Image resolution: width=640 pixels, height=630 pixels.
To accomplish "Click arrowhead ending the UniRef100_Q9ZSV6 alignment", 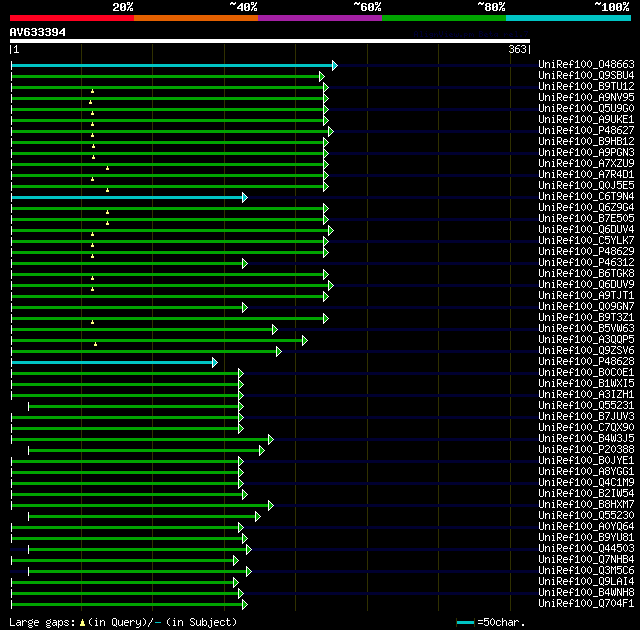I will [x=279, y=352].
